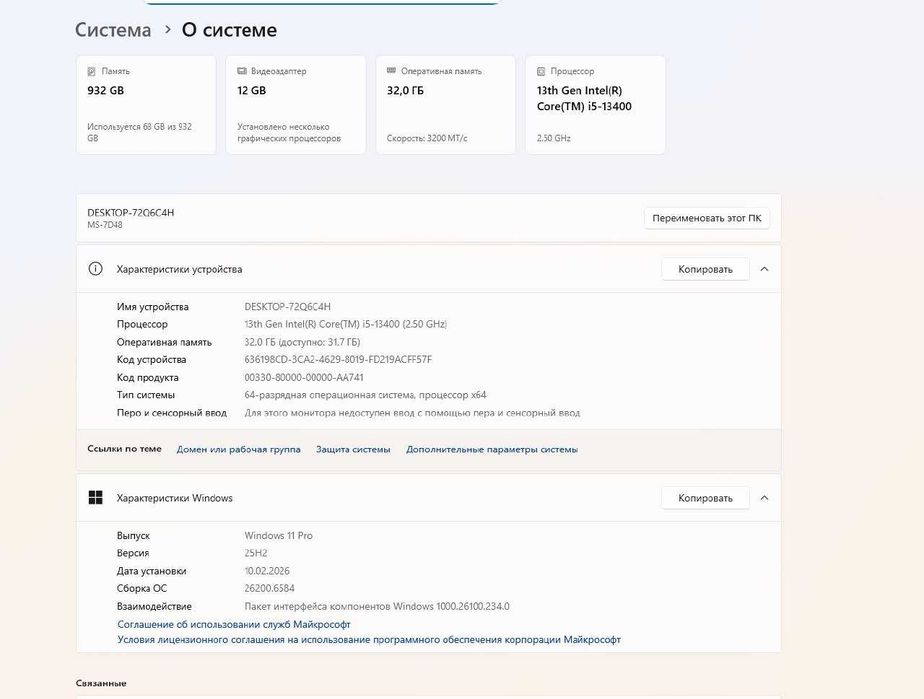
Task: Go back to Система in breadcrumb
Action: point(113,30)
